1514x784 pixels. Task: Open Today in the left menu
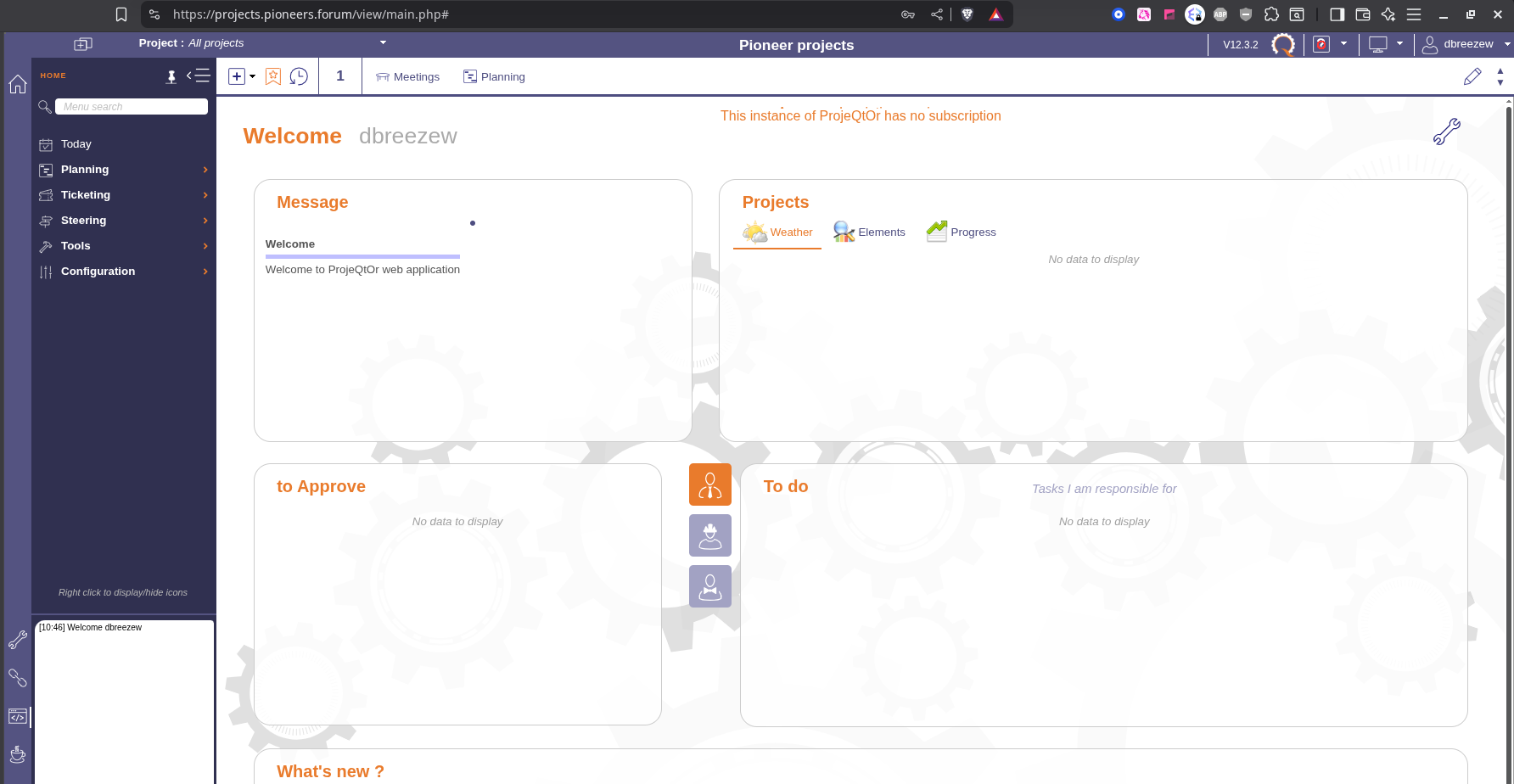76,144
